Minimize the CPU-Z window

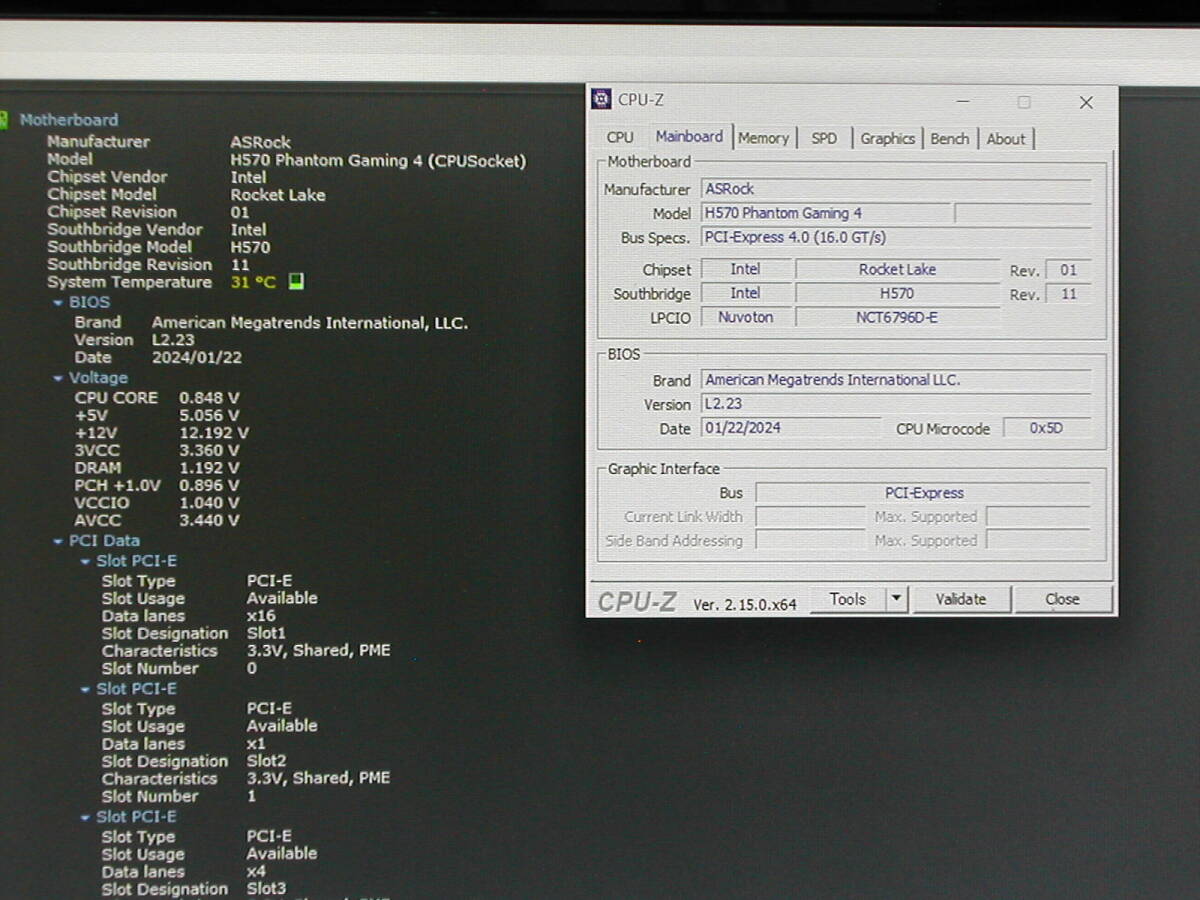coord(962,102)
